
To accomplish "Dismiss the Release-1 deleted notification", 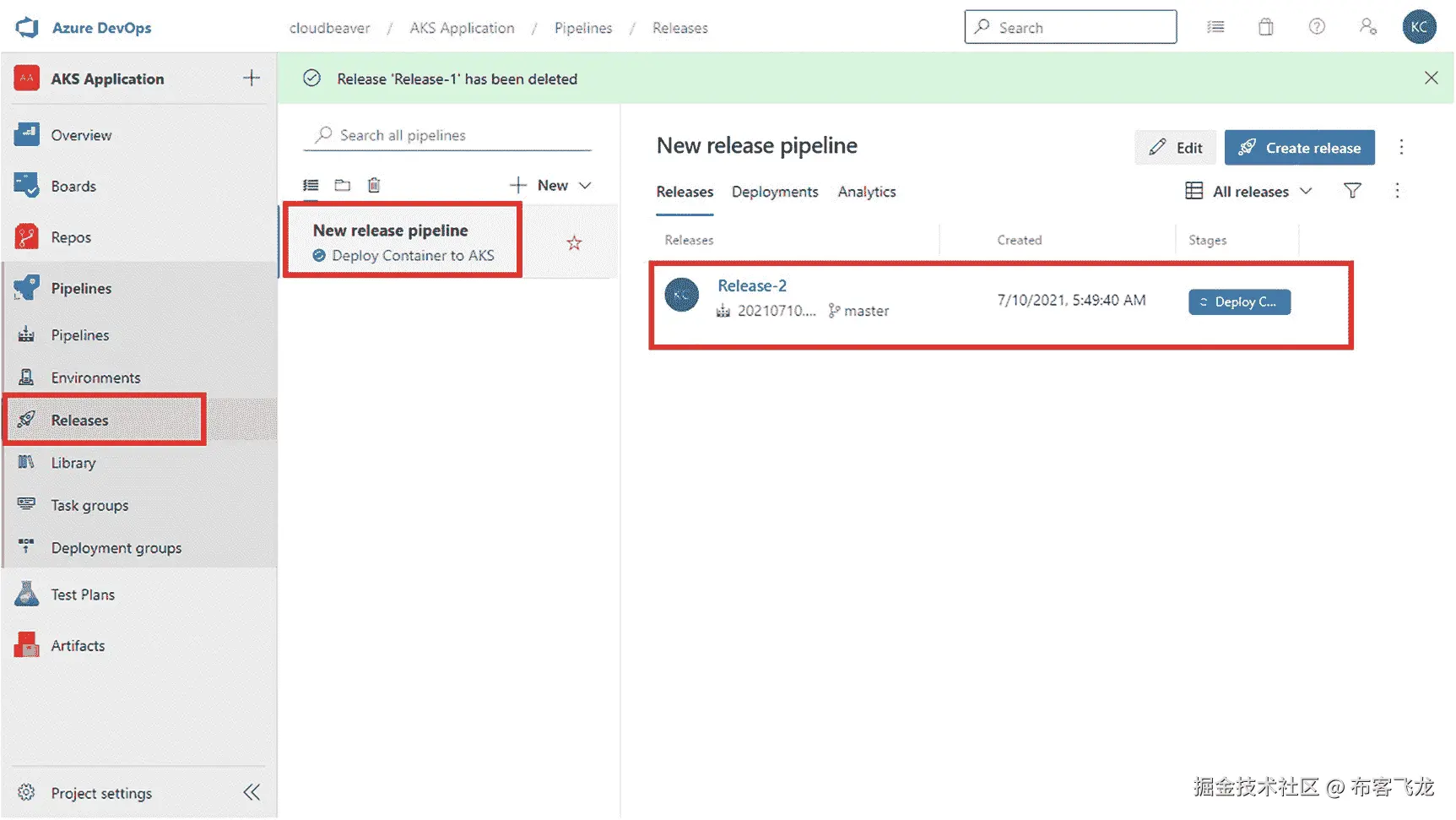I will pos(1431,78).
